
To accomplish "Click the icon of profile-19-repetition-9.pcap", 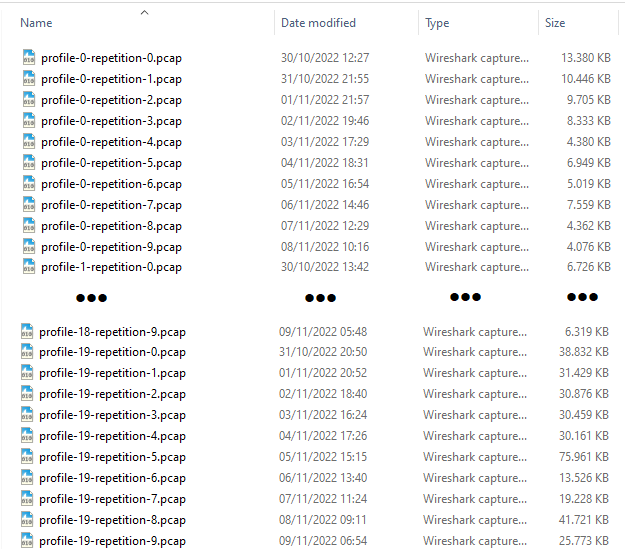I will pyautogui.click(x=27, y=540).
